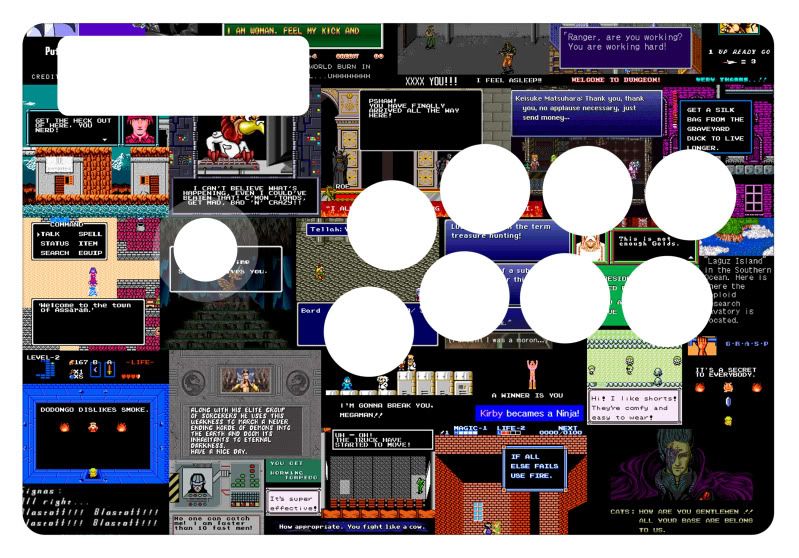Pick SEARCH in the COMMAND menu

(55, 253)
